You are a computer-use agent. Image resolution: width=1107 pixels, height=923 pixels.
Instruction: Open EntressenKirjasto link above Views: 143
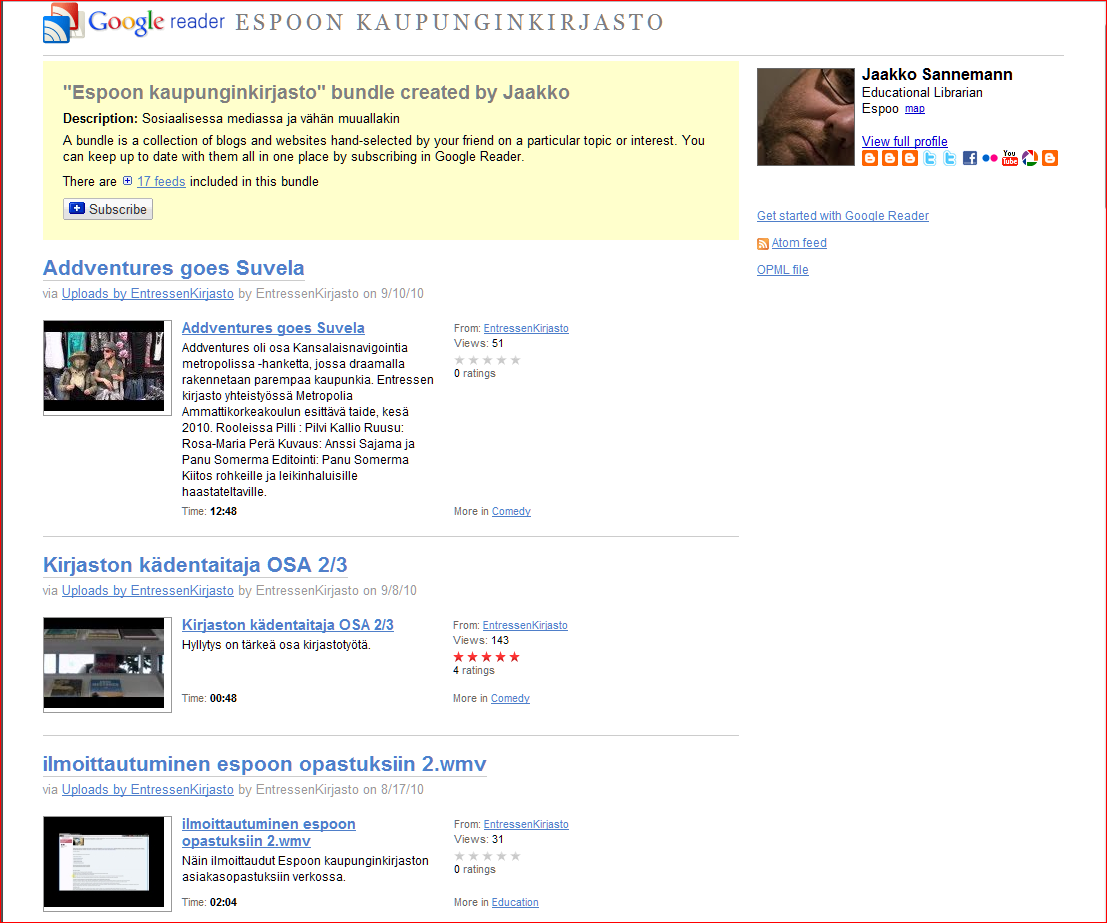[x=525, y=625]
